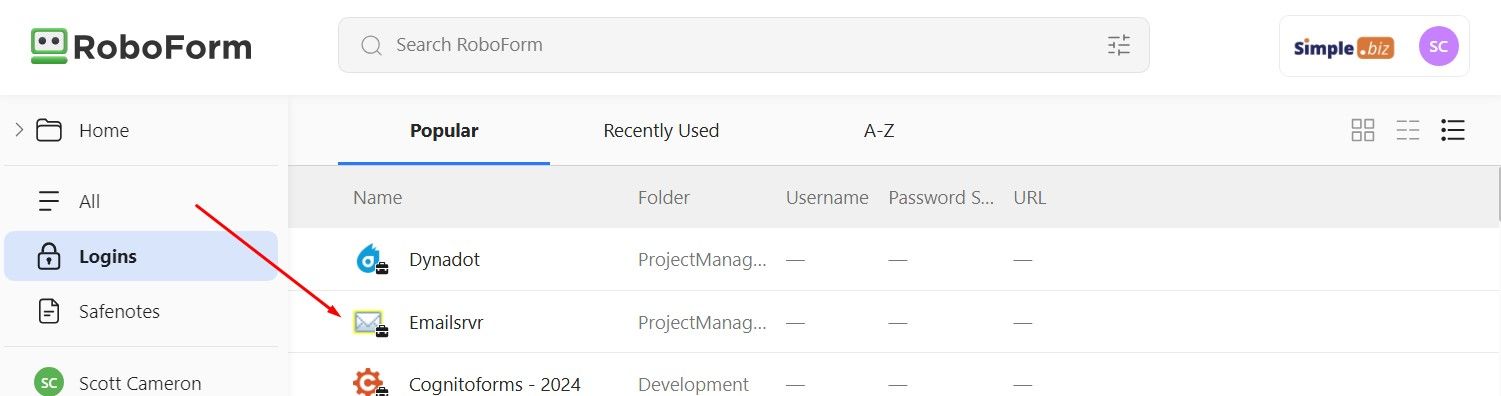Image resolution: width=1501 pixels, height=396 pixels.
Task: Click into the Search RoboForm field
Action: point(743,45)
